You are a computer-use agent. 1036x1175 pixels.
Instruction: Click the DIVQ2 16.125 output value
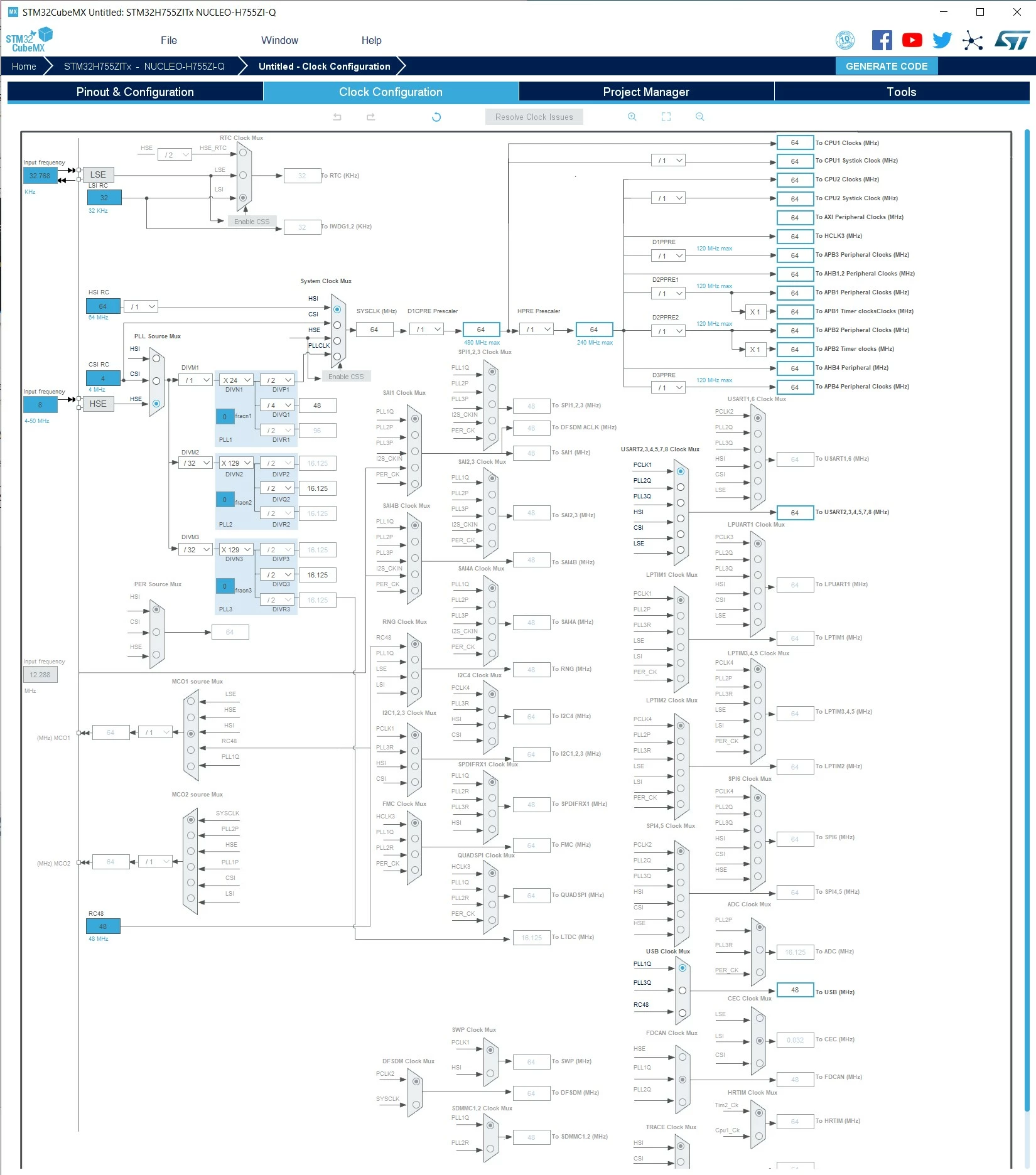pyautogui.click(x=318, y=488)
